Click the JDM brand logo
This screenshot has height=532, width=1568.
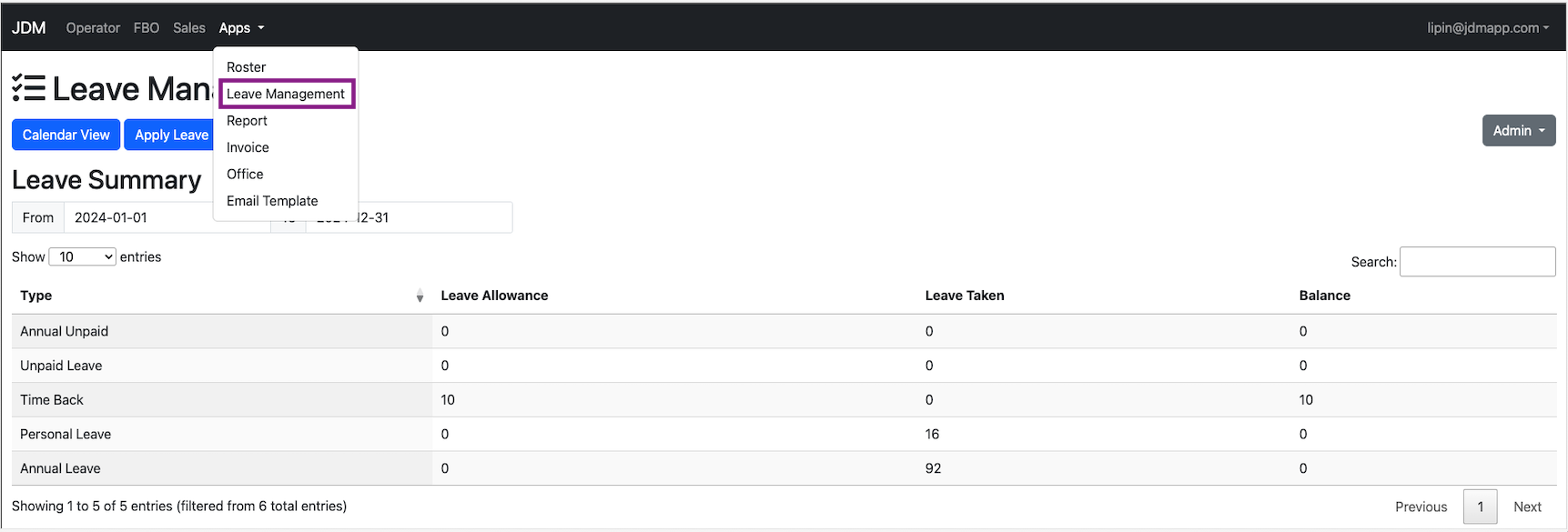pyautogui.click(x=29, y=28)
